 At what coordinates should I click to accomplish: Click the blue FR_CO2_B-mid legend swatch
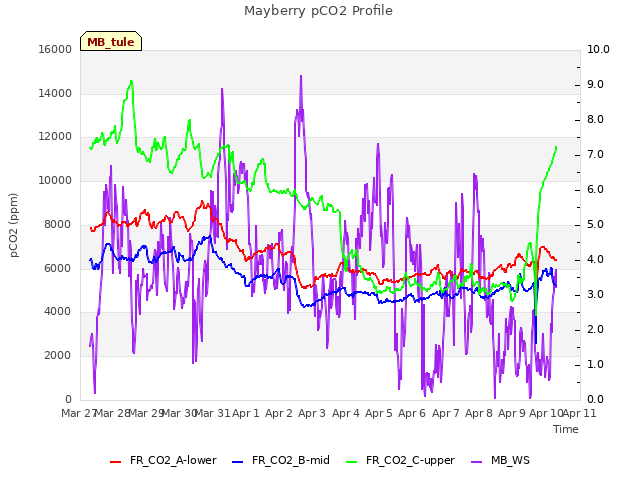(238, 462)
